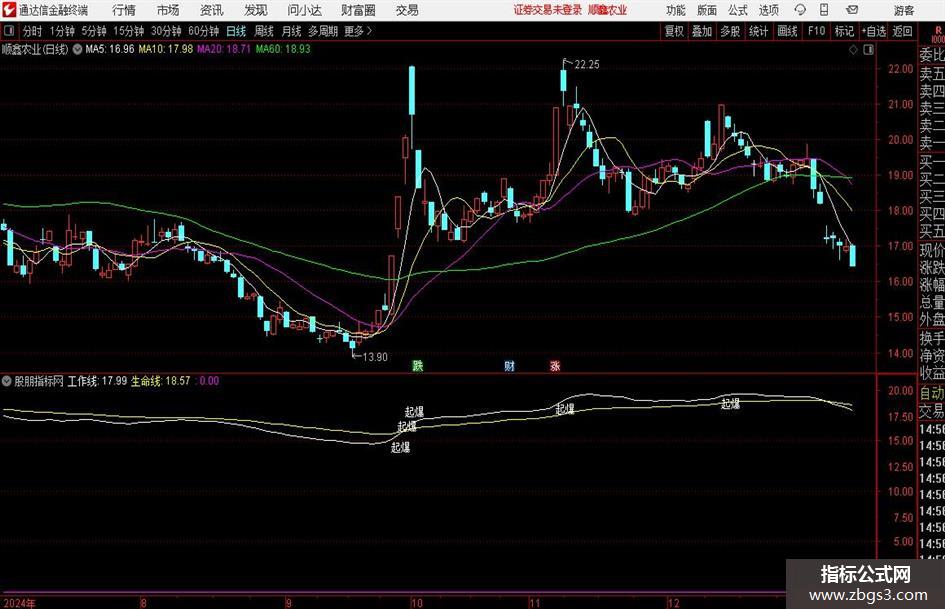Screen dimensions: 945x609
Task: Click the red 涨 marker on chart
Action: pyautogui.click(x=555, y=365)
